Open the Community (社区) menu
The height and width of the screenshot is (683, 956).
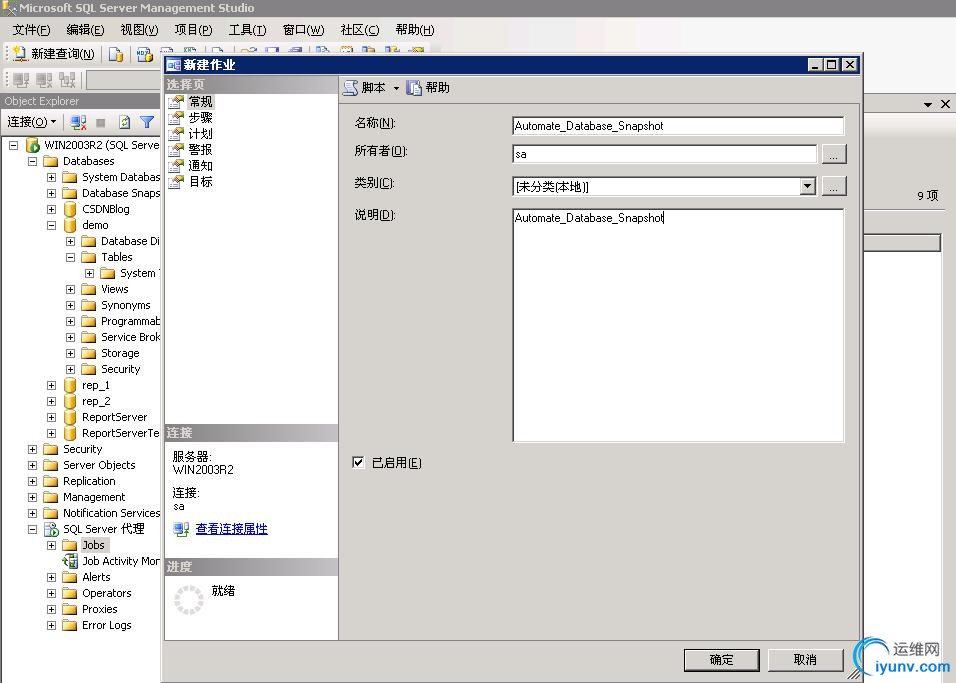(x=359, y=30)
